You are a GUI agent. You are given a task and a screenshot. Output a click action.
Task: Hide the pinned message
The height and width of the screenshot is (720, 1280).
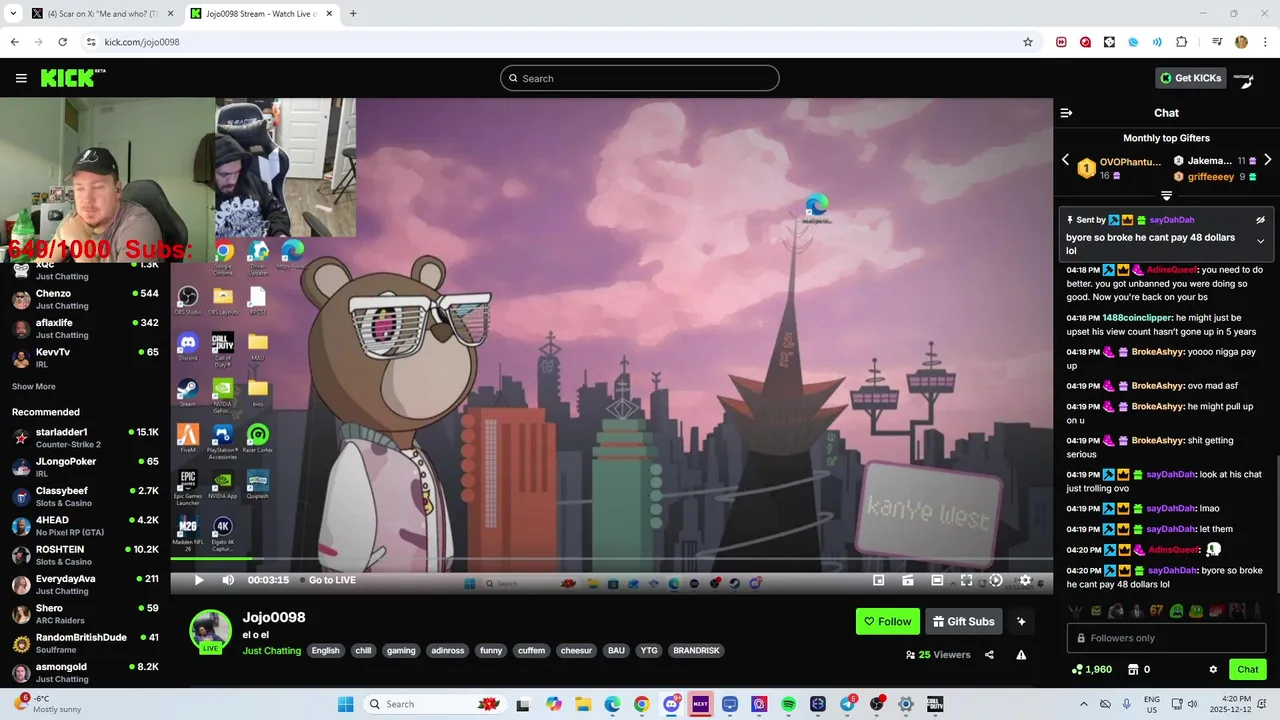(x=1260, y=220)
